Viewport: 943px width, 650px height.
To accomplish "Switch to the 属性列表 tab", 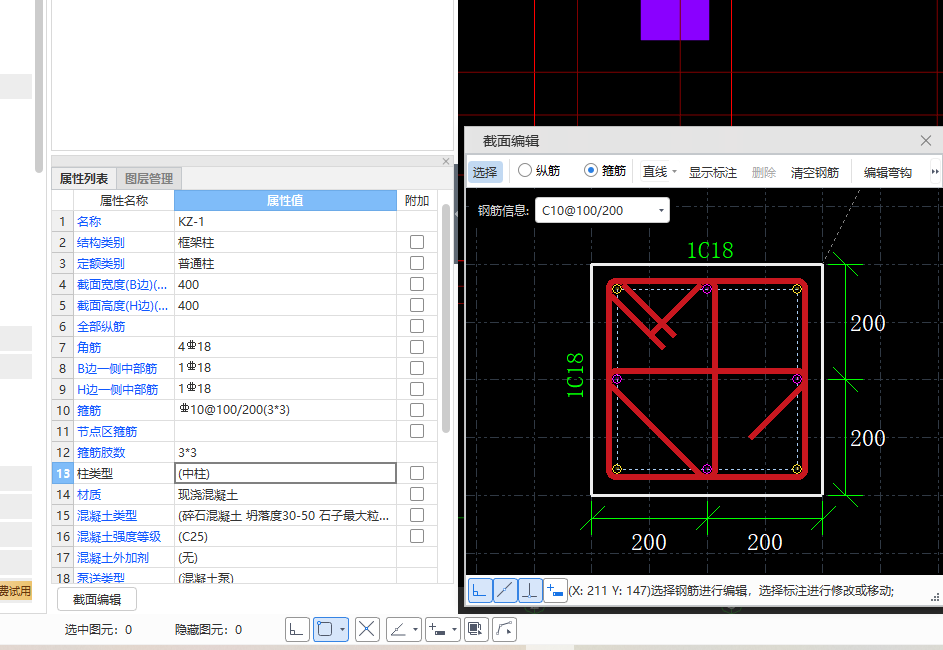I will tap(84, 179).
